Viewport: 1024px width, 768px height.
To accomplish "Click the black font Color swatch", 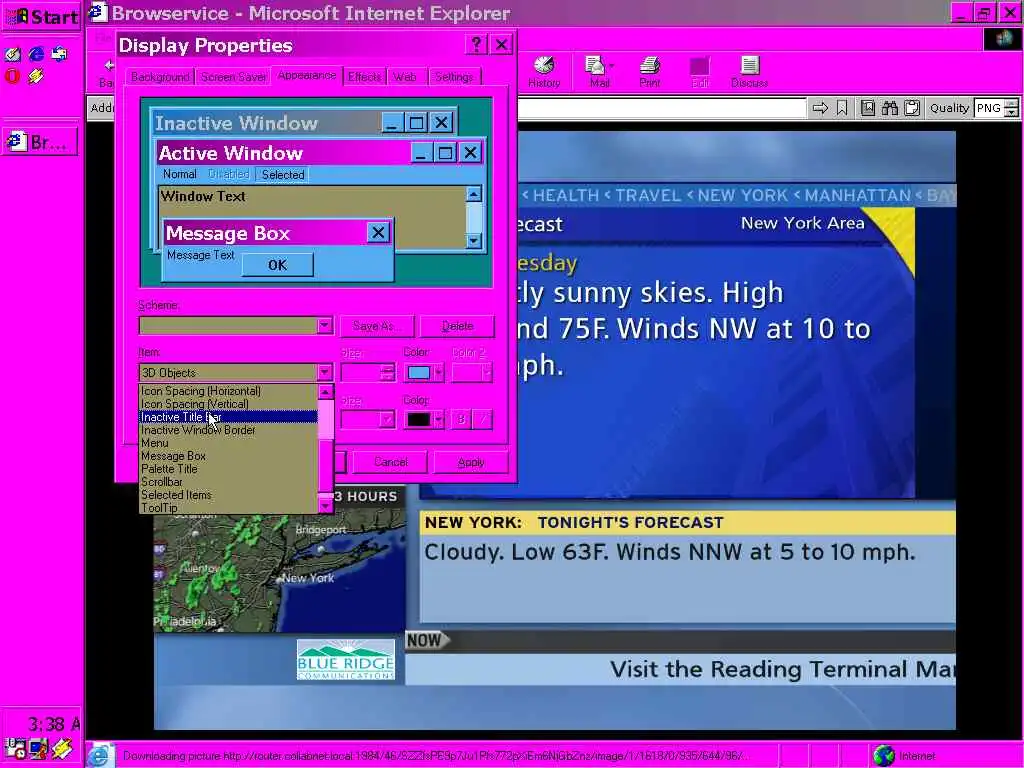I will click(419, 419).
